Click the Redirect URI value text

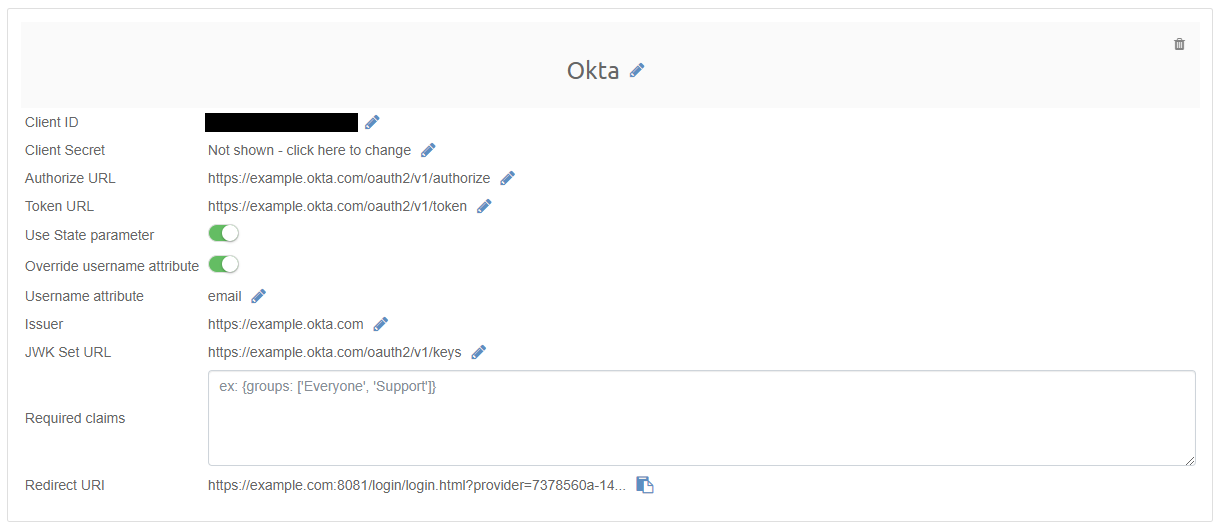point(416,485)
